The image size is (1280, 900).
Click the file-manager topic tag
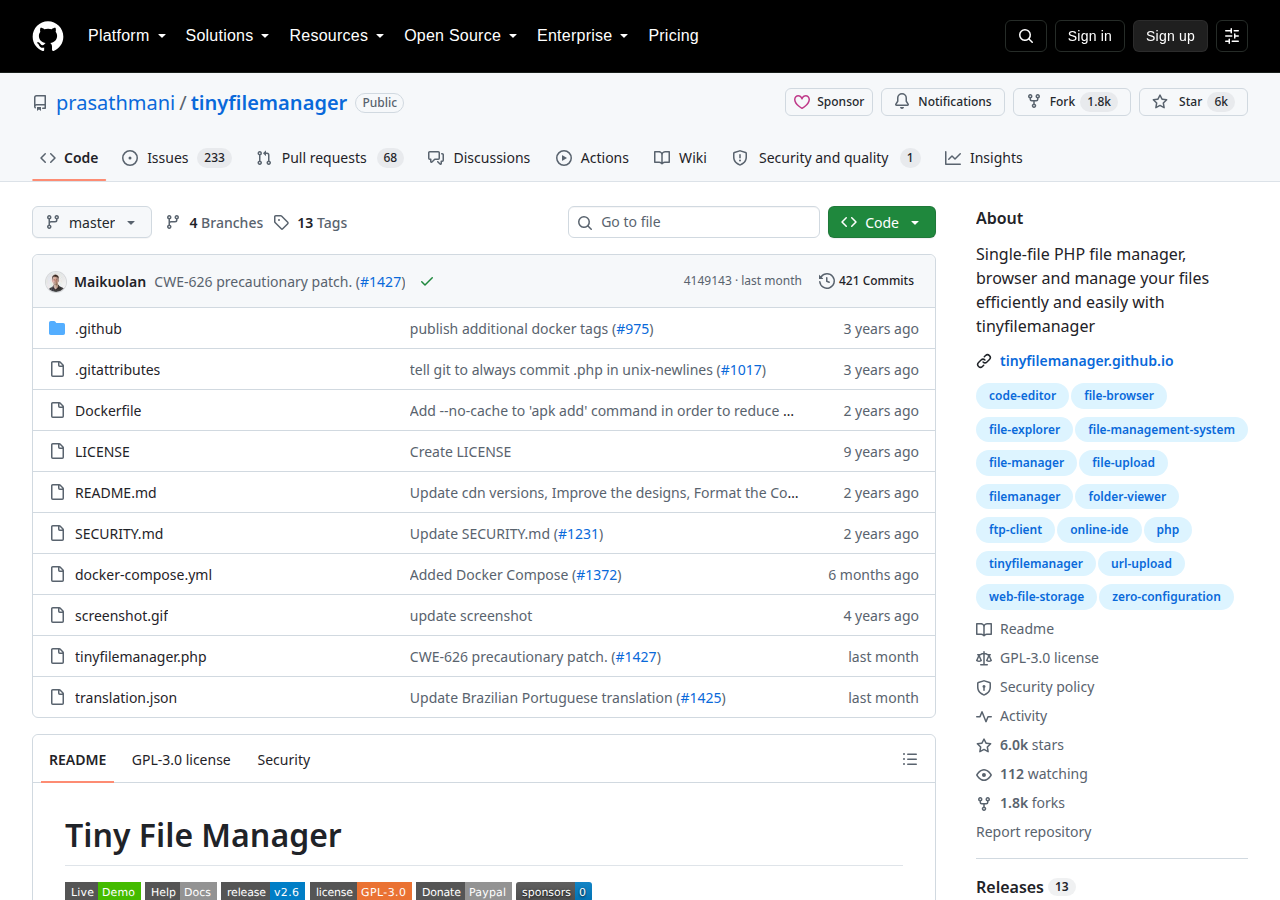tap(1026, 463)
